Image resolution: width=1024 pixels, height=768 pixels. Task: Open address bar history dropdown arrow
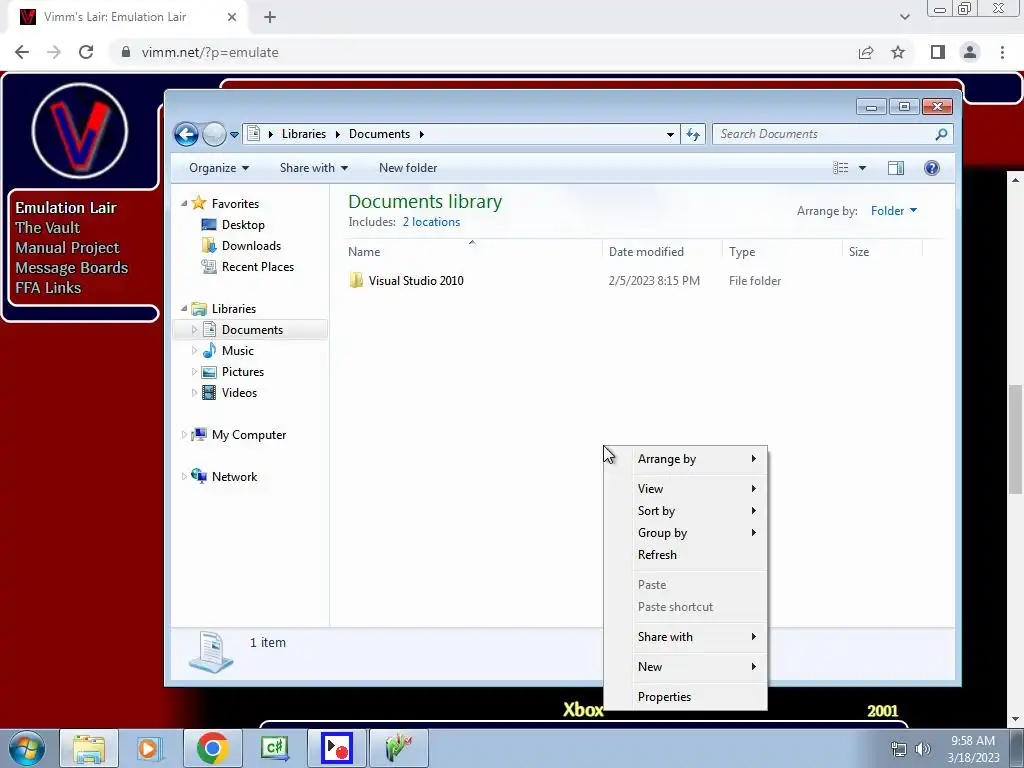[670, 135]
